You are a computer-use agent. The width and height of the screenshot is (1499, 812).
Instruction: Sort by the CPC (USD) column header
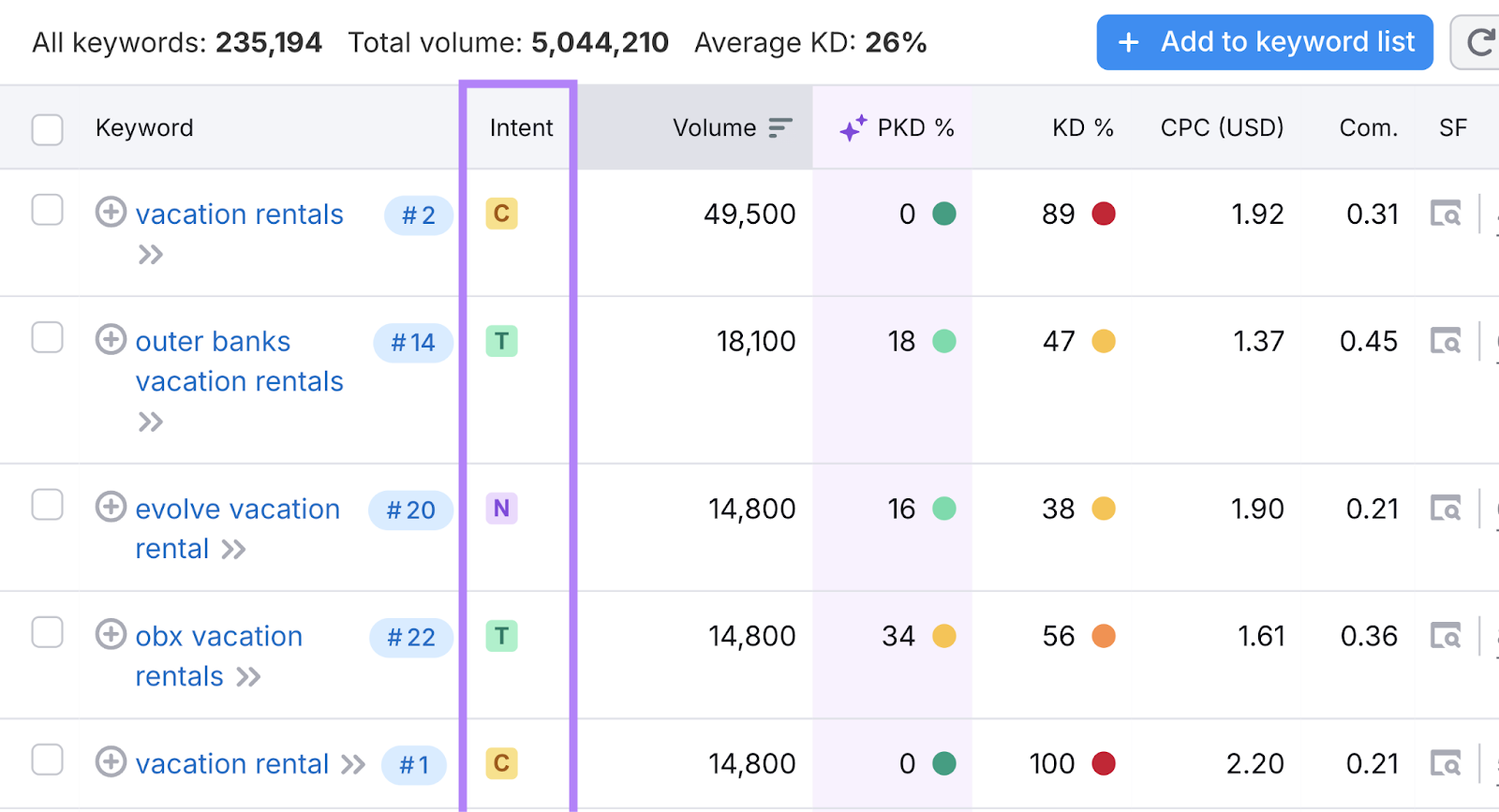pos(1222,127)
